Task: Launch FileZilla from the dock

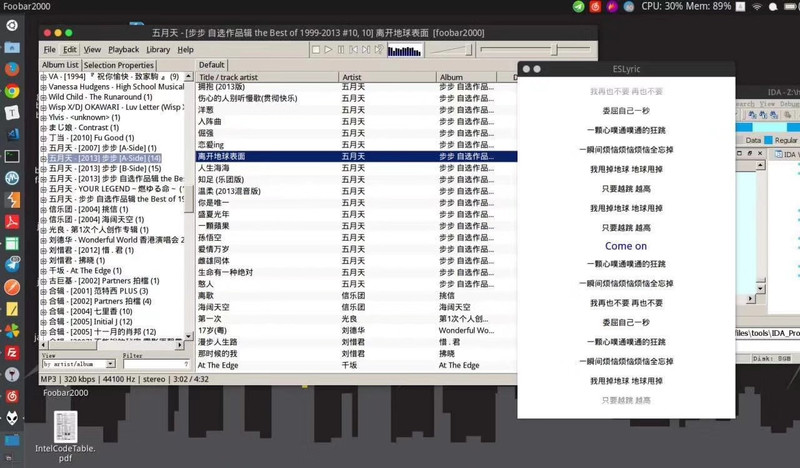Action: [x=12, y=353]
